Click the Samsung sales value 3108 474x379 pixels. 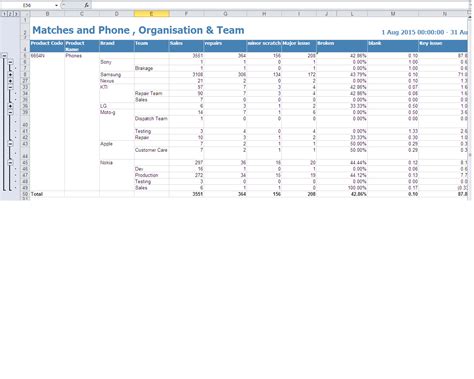[198, 75]
